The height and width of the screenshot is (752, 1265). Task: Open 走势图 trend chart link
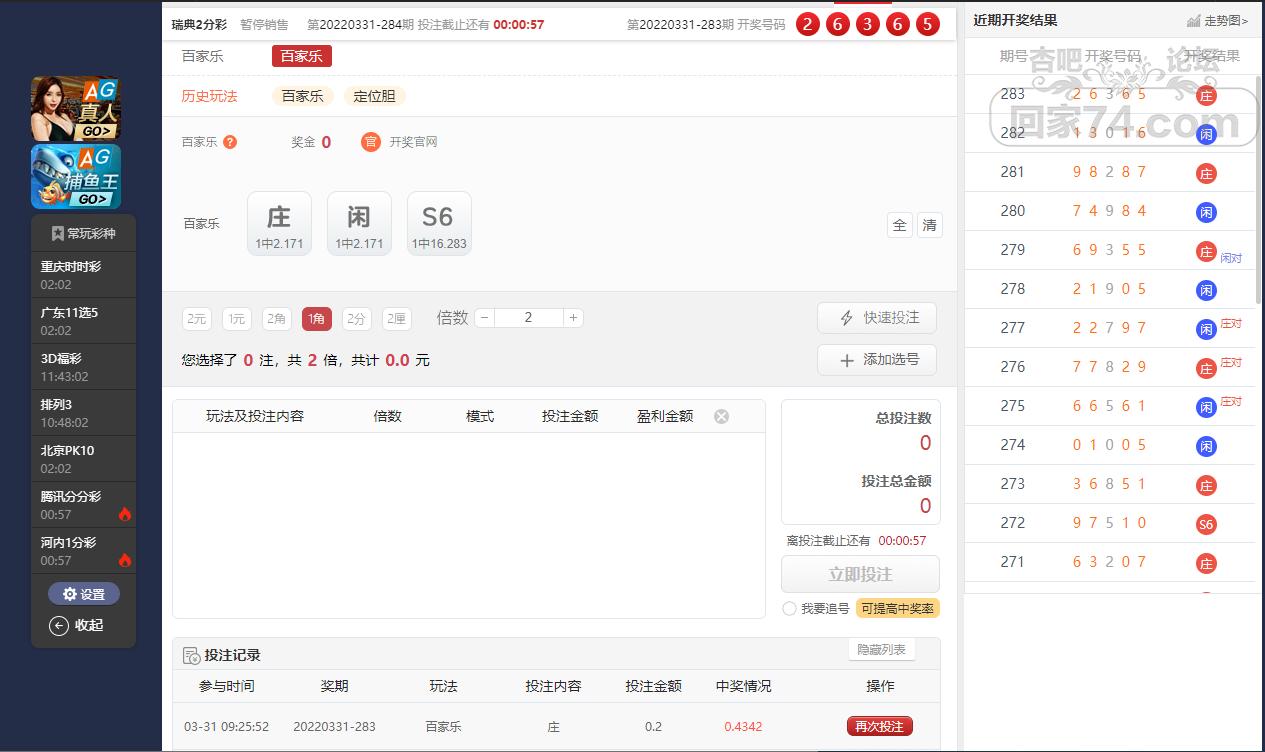pos(1218,20)
